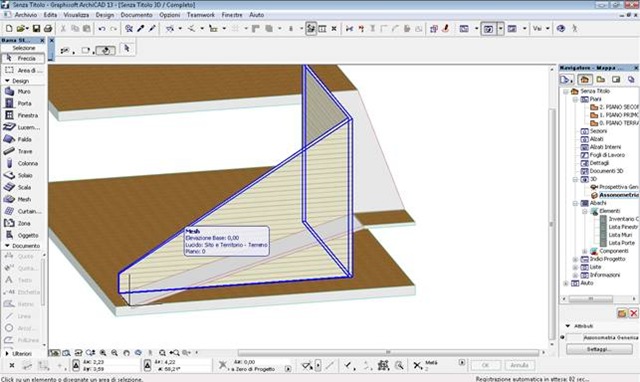The width and height of the screenshot is (640, 382).
Task: Click the Save icon in toolbar
Action: [x=36, y=29]
